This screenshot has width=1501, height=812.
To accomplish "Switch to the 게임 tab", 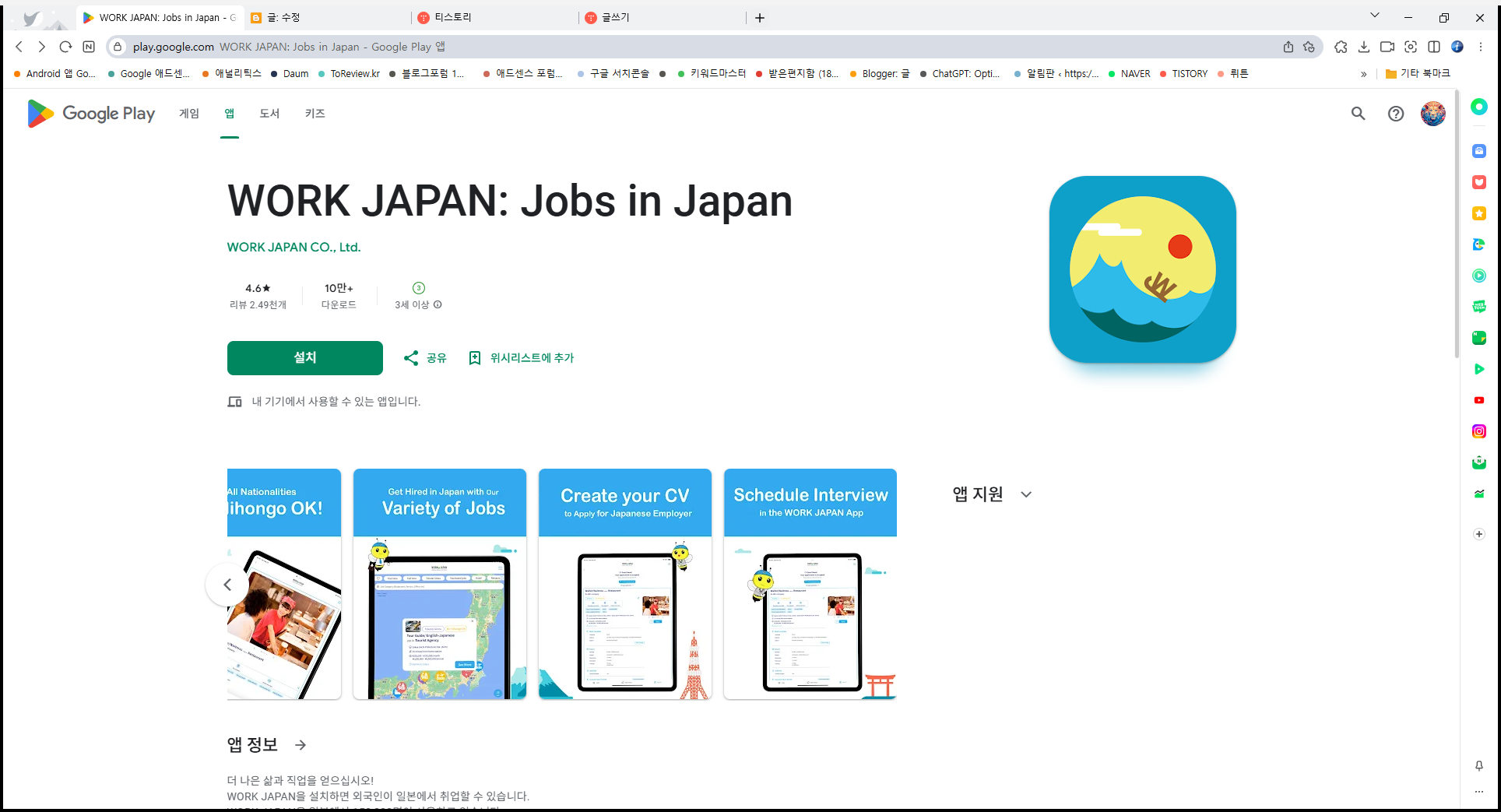I will click(x=188, y=114).
